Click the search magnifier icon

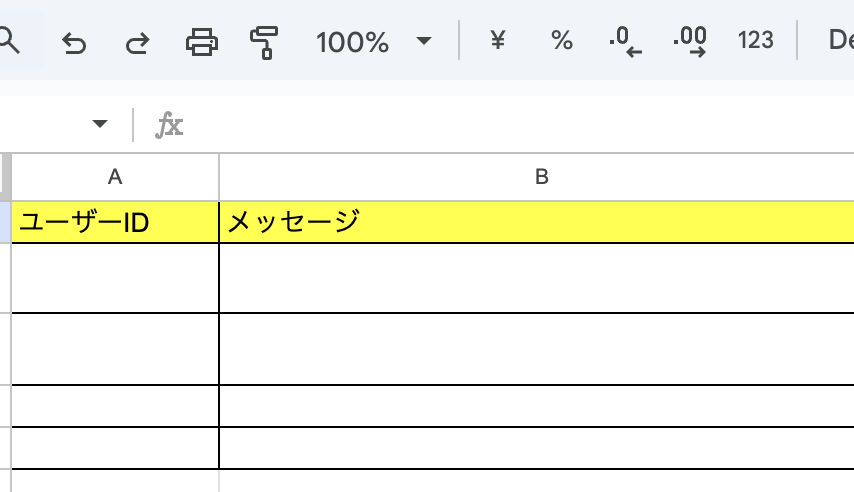pos(10,41)
